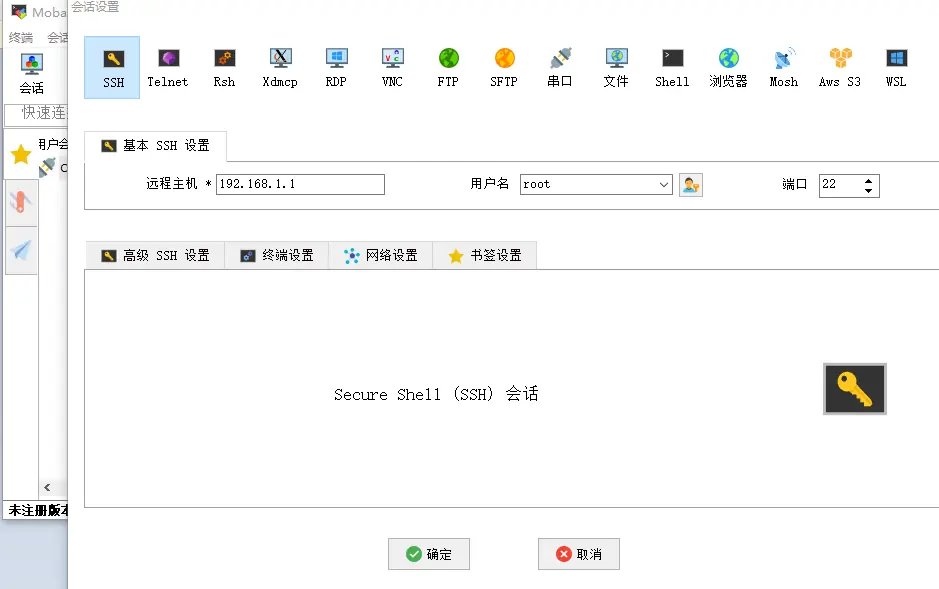Decrease the 端口 port number with the down stepper
939x589 pixels.
(868, 189)
